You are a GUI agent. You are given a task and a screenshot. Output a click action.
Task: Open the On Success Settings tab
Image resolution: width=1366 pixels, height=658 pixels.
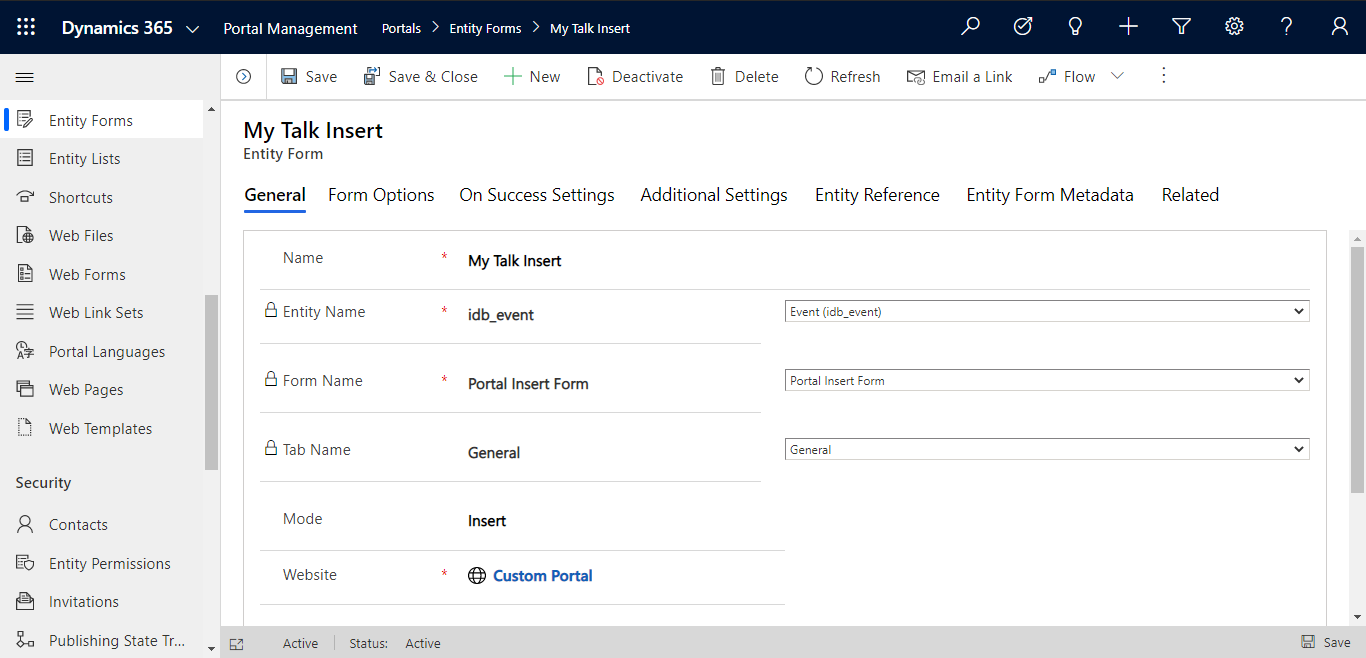tap(537, 195)
